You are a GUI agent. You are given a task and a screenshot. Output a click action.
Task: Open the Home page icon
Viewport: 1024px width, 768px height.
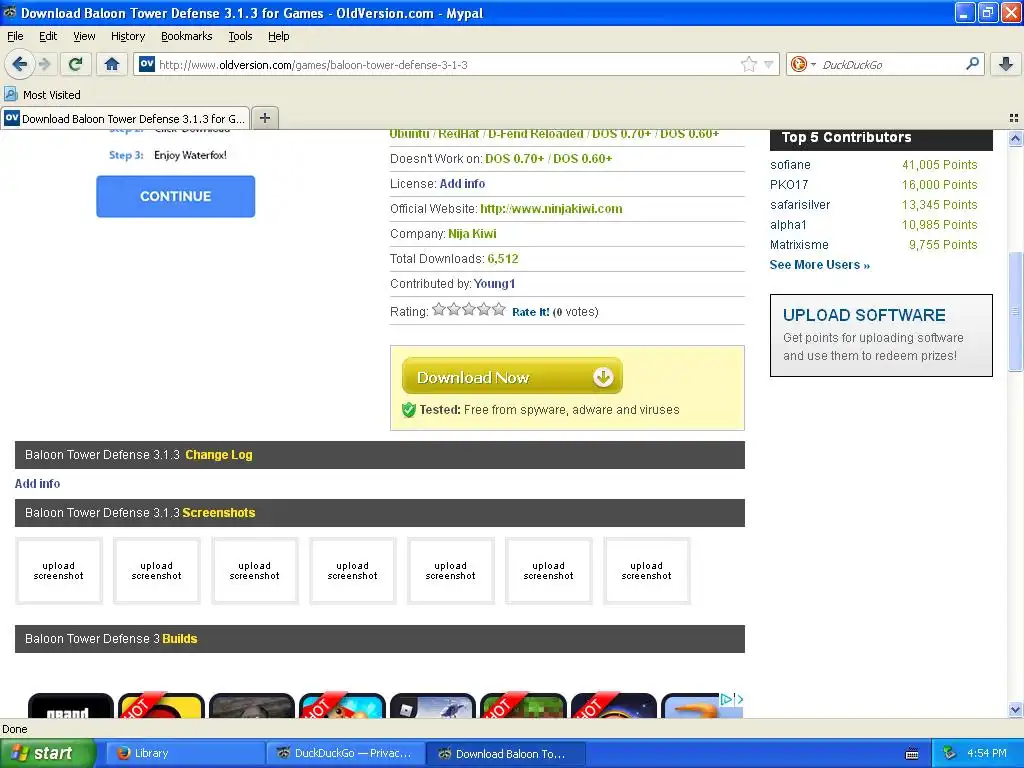[112, 64]
